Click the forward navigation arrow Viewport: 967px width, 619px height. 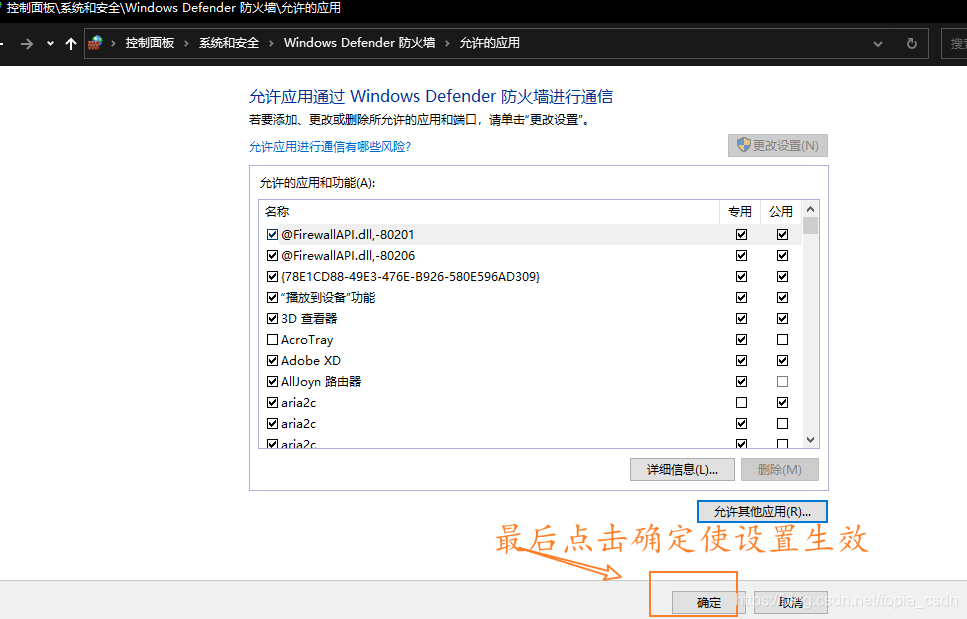click(27, 44)
